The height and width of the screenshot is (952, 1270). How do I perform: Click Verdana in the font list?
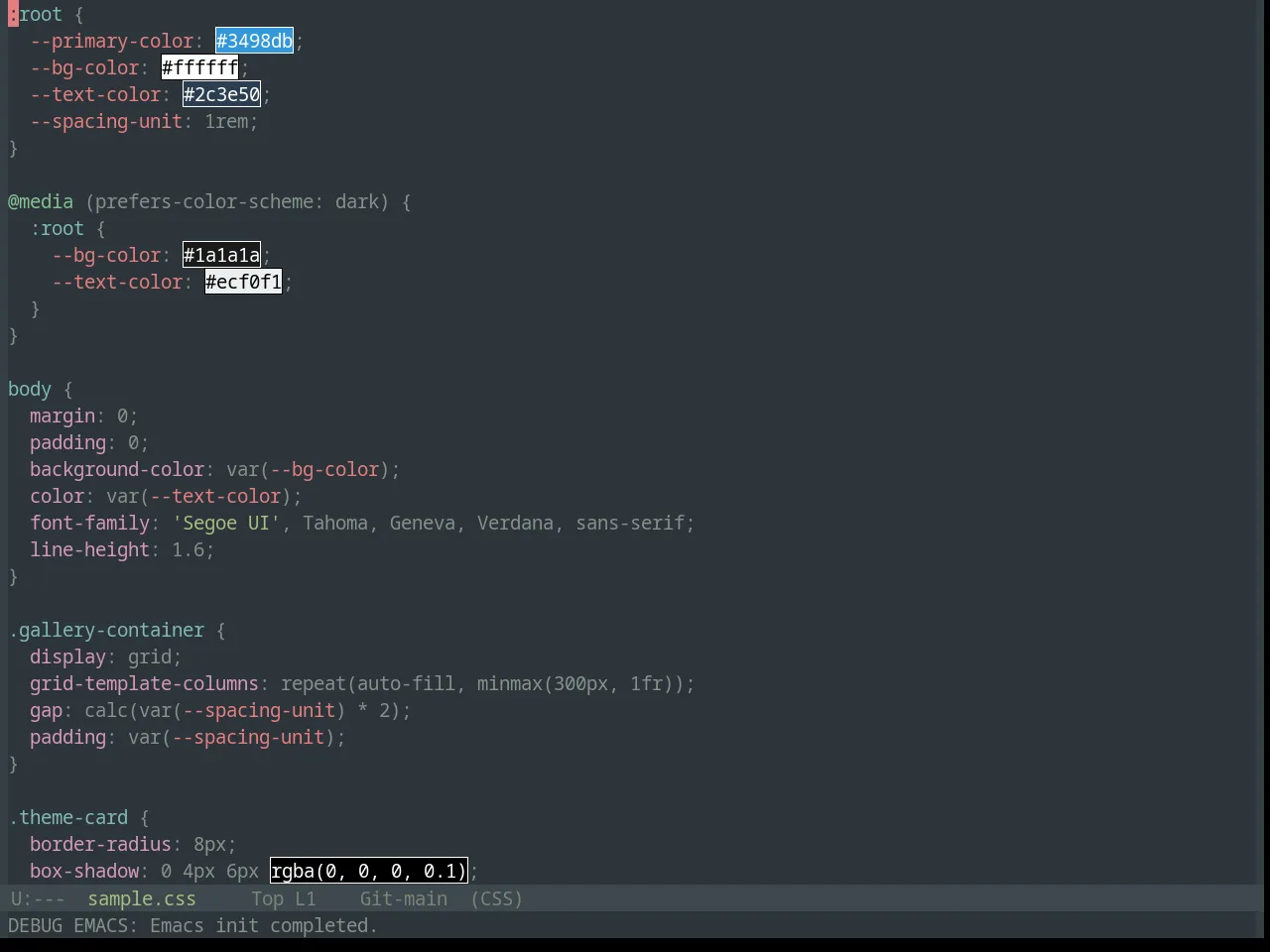click(x=515, y=523)
